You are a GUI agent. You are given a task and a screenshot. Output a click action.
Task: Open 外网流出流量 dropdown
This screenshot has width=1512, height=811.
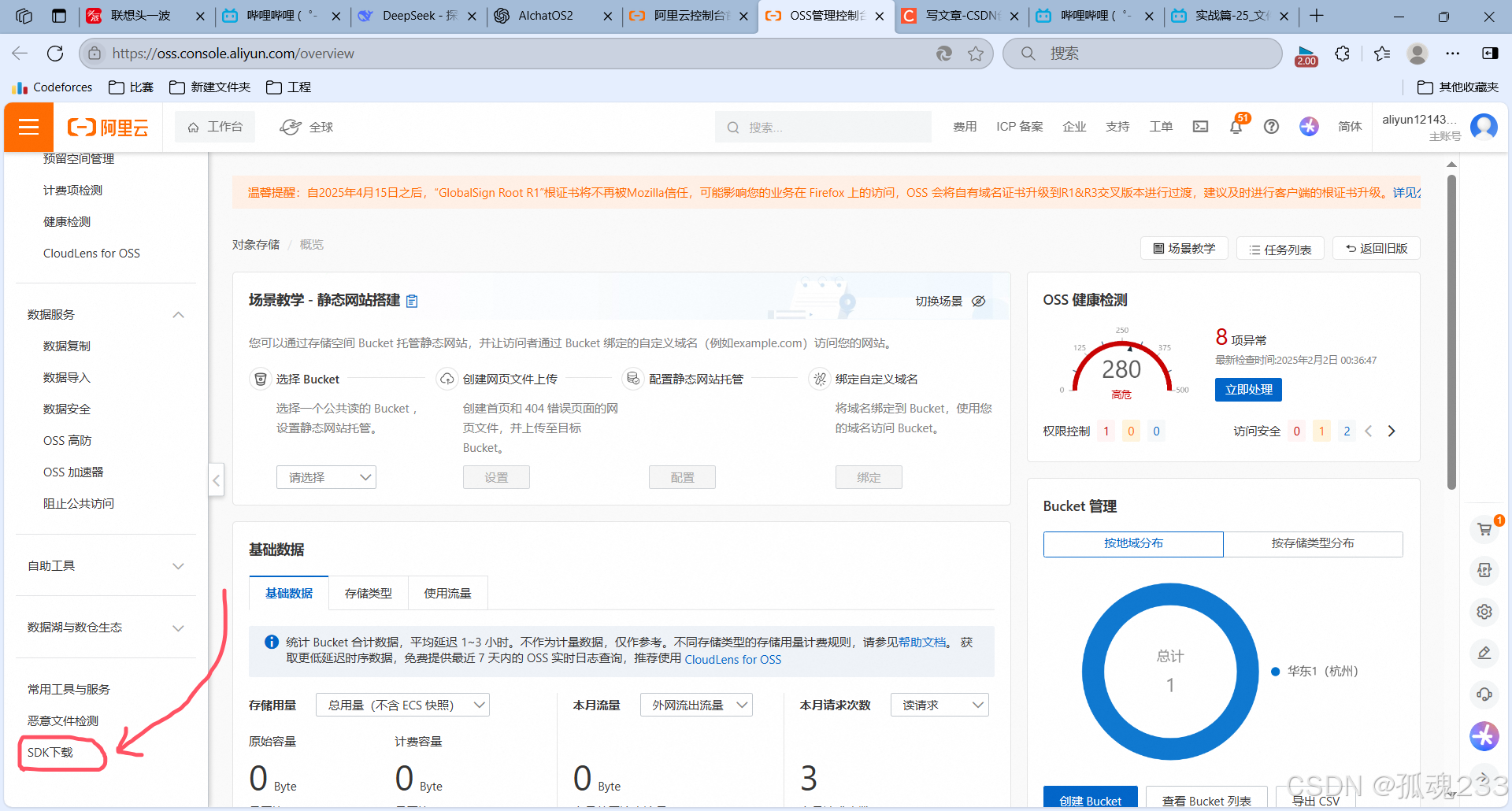tap(696, 705)
